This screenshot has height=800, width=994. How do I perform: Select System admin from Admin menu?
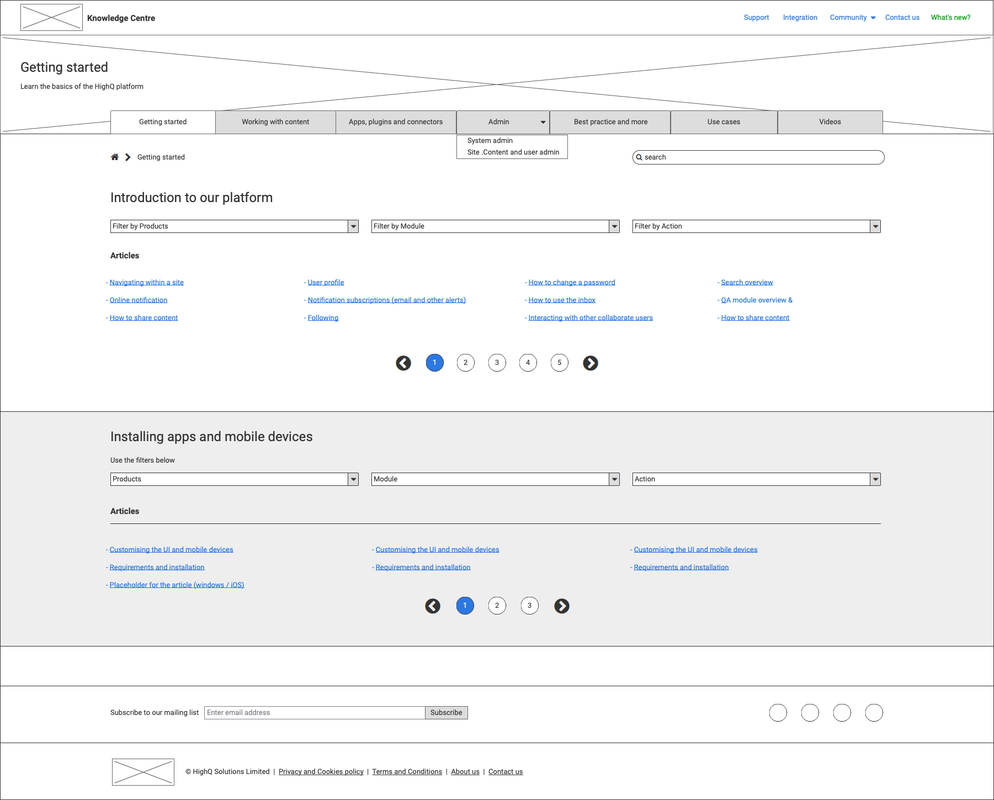click(490, 141)
